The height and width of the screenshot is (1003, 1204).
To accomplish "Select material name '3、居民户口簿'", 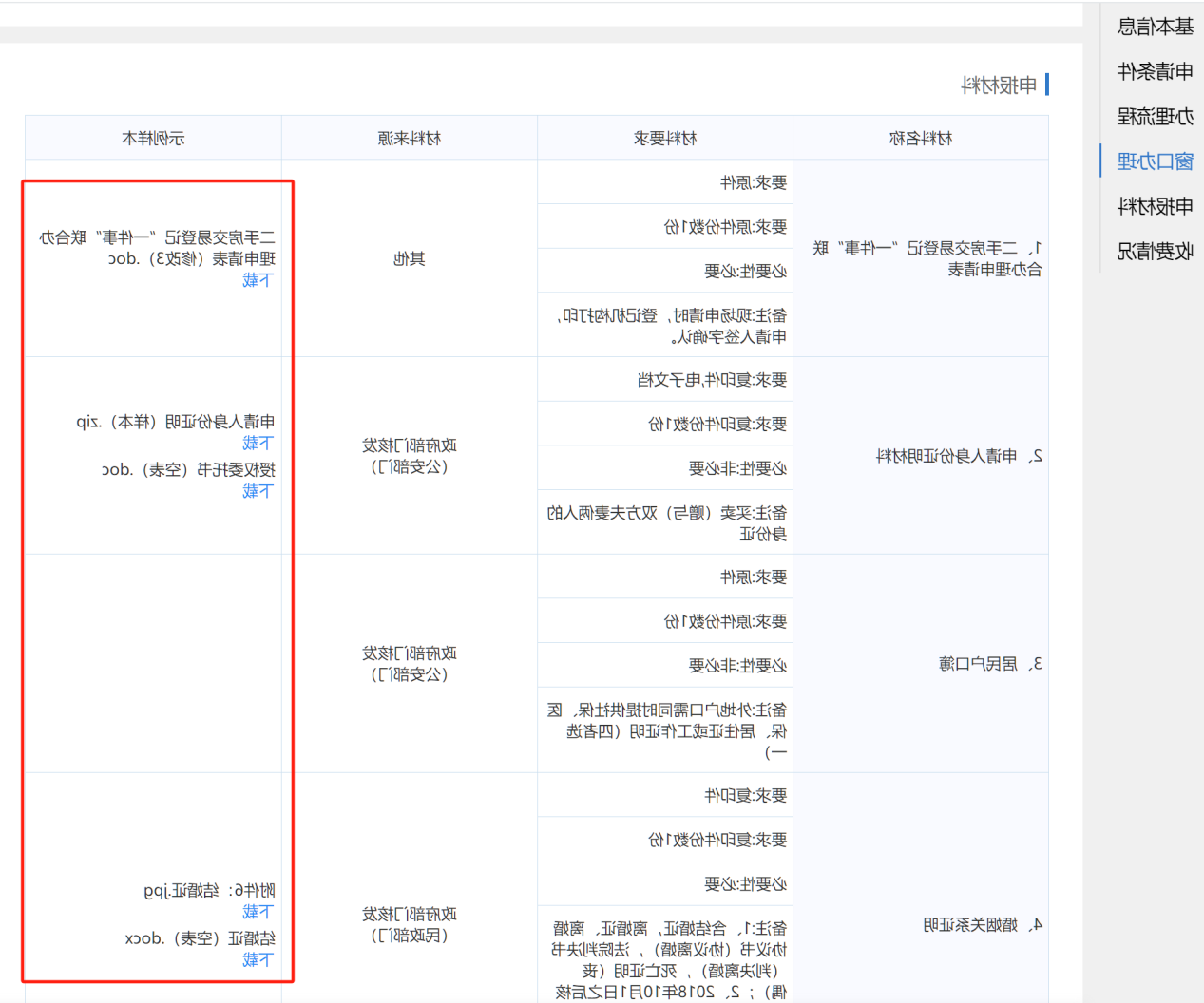I will (x=991, y=664).
